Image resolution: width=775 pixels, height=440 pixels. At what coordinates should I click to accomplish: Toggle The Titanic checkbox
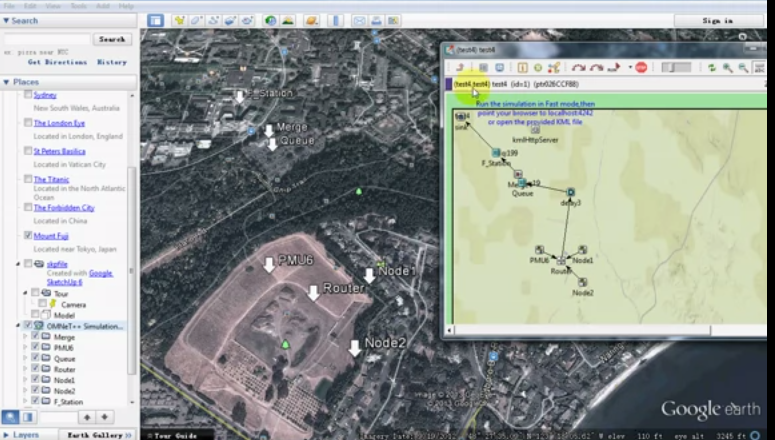point(28,179)
